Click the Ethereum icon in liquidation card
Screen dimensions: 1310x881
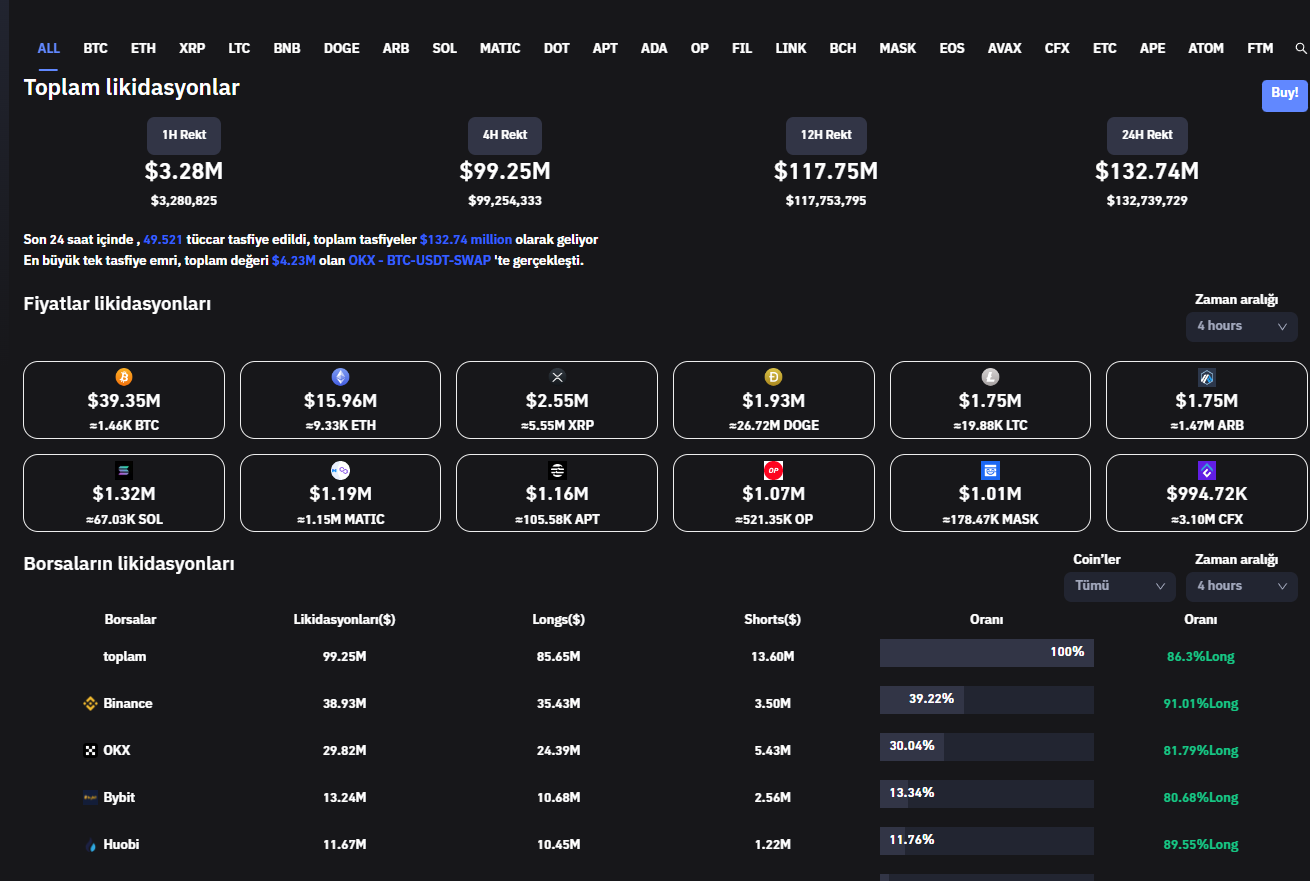tap(340, 377)
